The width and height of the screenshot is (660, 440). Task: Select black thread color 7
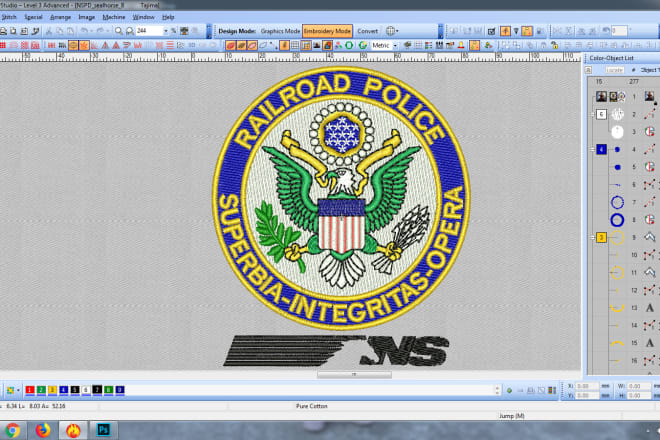[97, 390]
